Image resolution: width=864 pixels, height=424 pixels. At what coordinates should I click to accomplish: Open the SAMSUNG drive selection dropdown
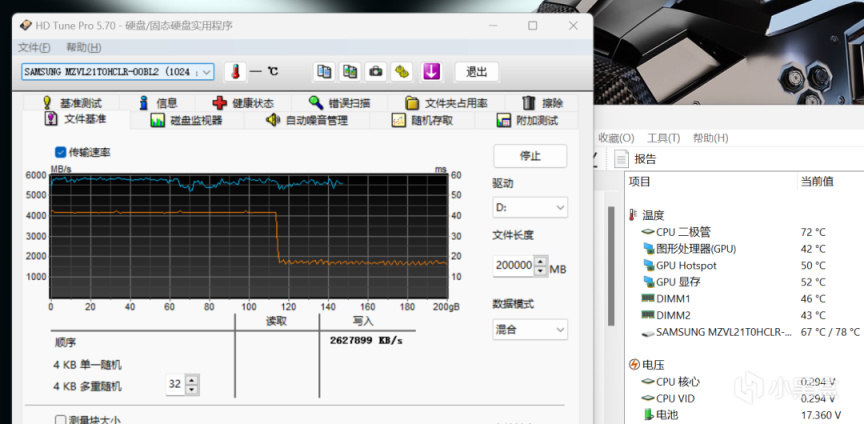tap(118, 72)
